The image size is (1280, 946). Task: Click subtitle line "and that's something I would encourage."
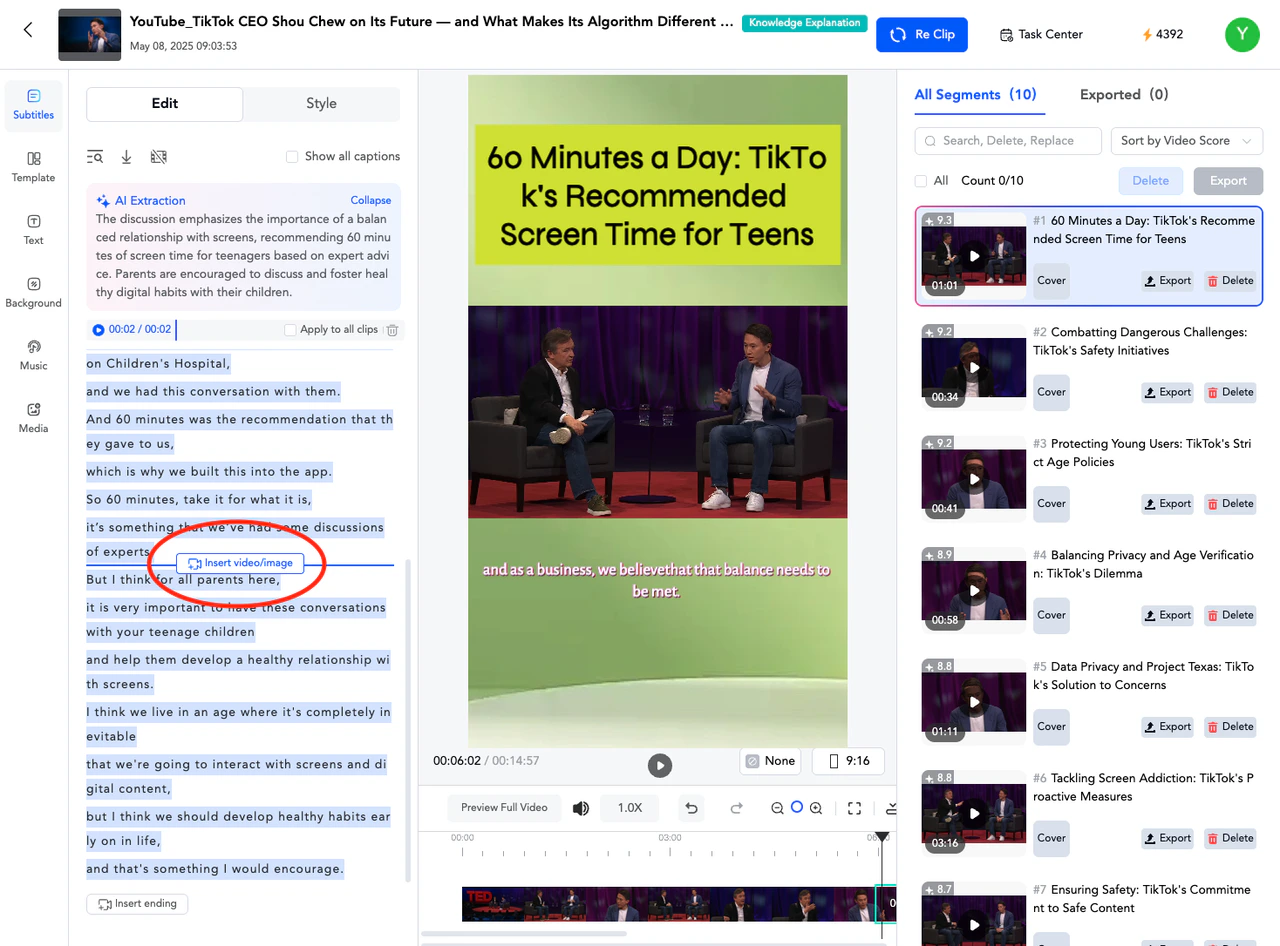[x=215, y=869]
